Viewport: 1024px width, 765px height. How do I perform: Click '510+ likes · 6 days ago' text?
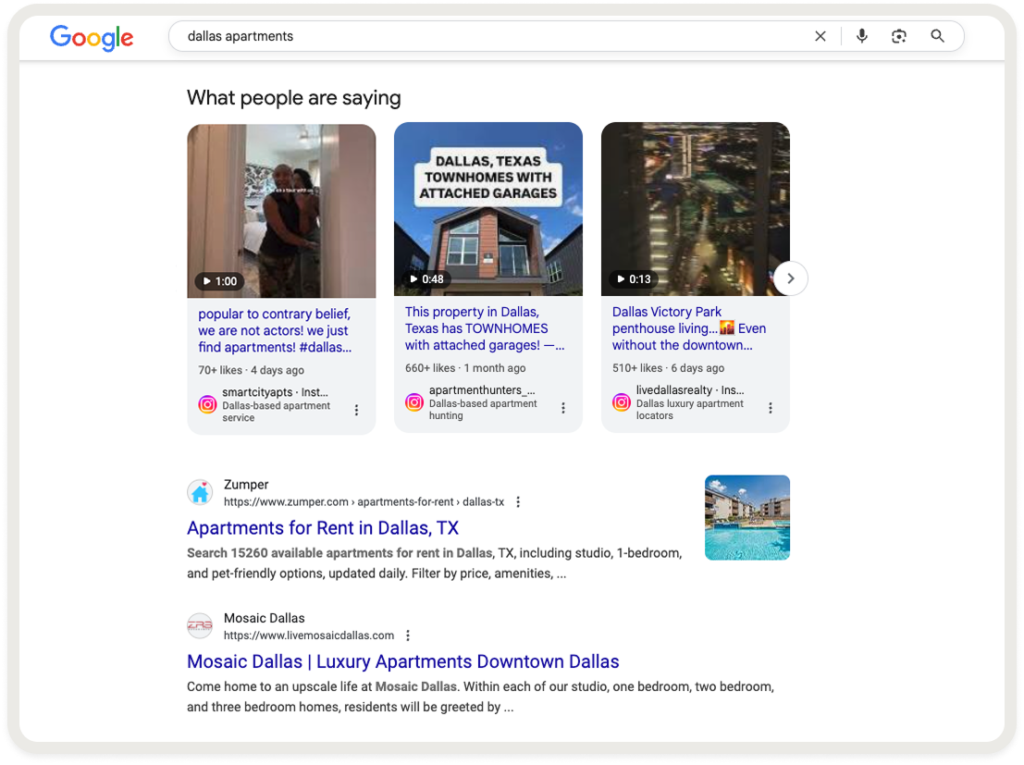pyautogui.click(x=668, y=368)
